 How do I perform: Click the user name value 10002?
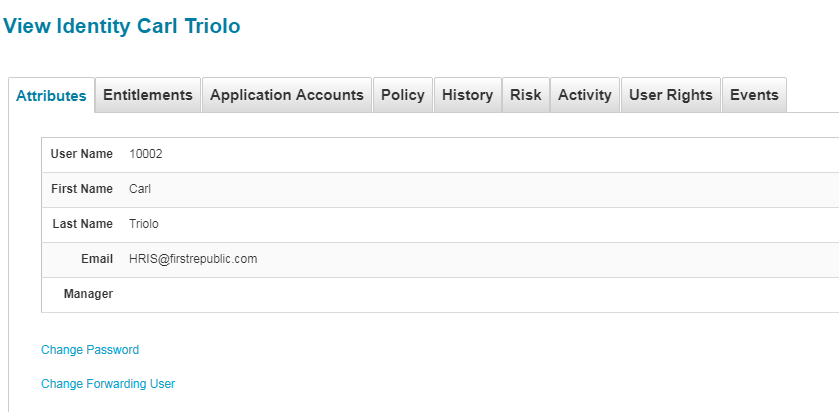[x=146, y=154]
